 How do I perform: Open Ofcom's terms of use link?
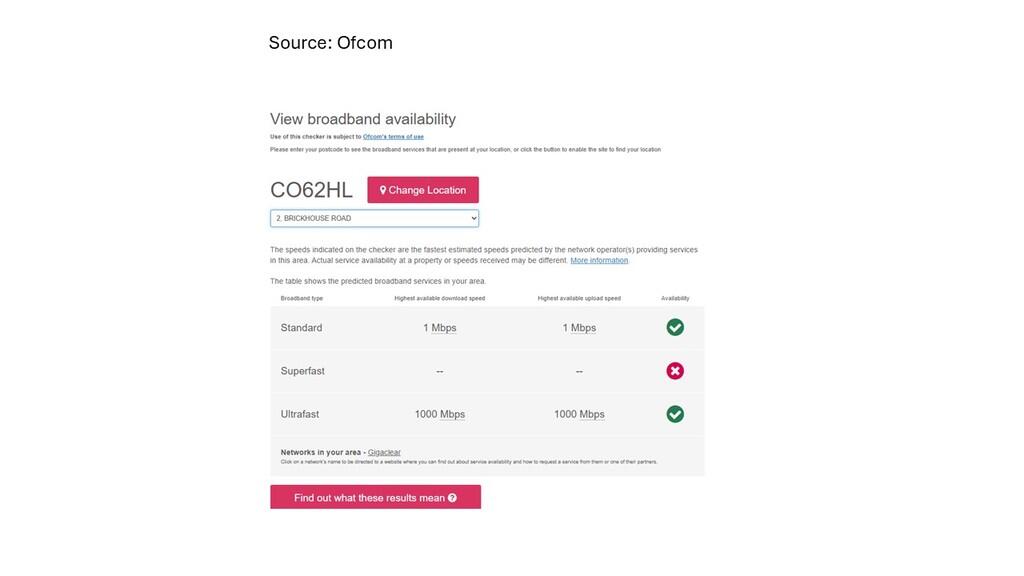(x=393, y=136)
